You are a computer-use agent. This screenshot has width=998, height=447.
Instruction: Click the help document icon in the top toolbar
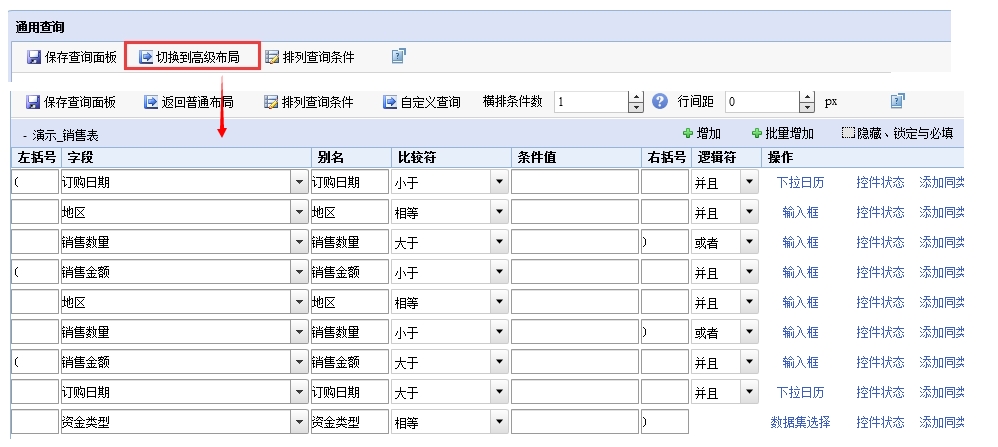click(398, 56)
